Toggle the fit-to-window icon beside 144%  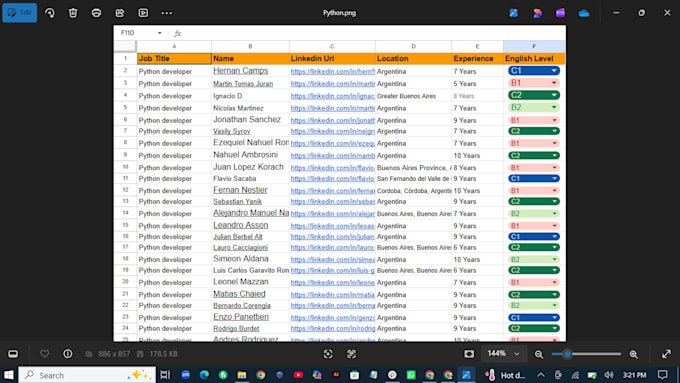pyautogui.click(x=469, y=354)
